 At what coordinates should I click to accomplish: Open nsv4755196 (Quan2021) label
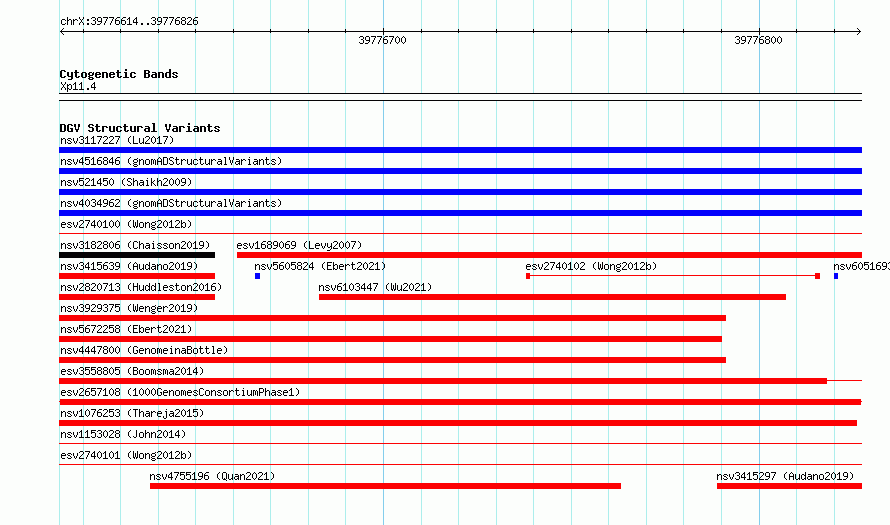pos(212,476)
